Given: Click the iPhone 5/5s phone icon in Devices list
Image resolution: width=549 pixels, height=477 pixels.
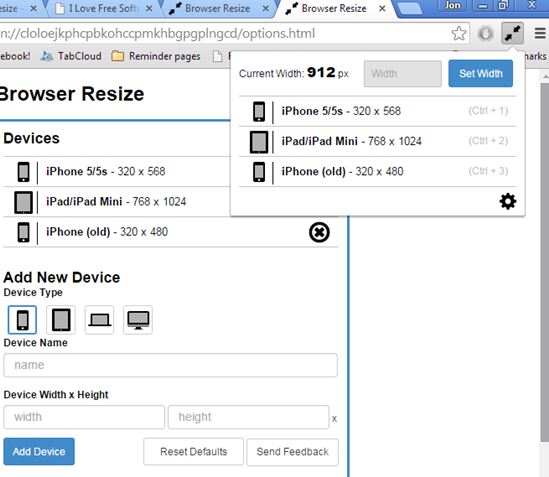Looking at the screenshot, I should tap(23, 172).
